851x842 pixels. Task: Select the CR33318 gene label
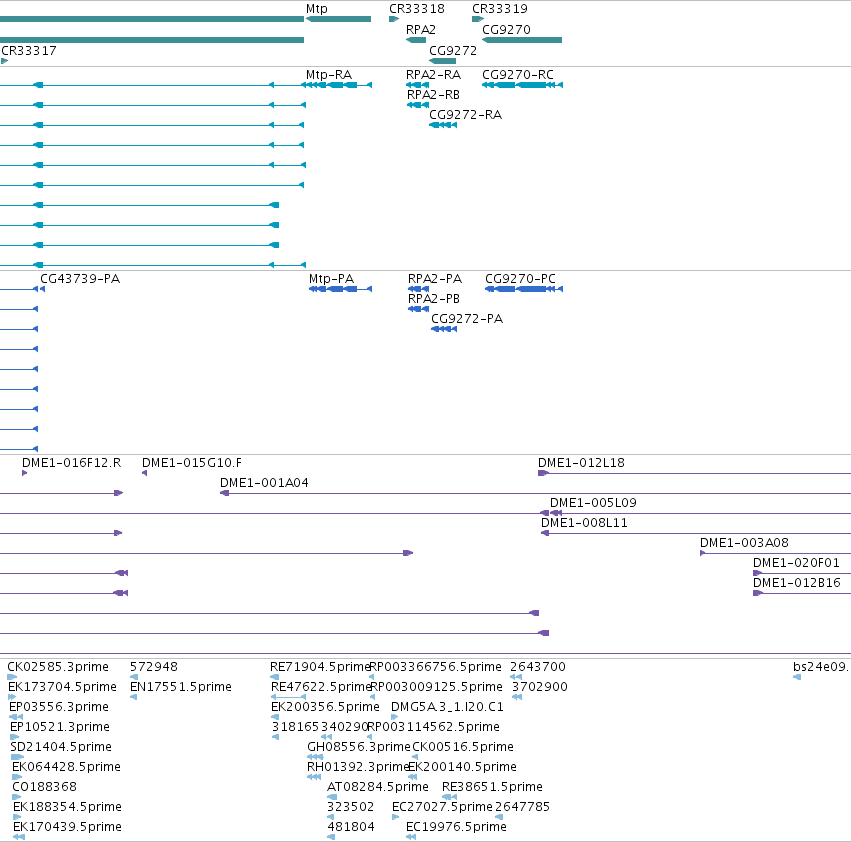coord(417,9)
